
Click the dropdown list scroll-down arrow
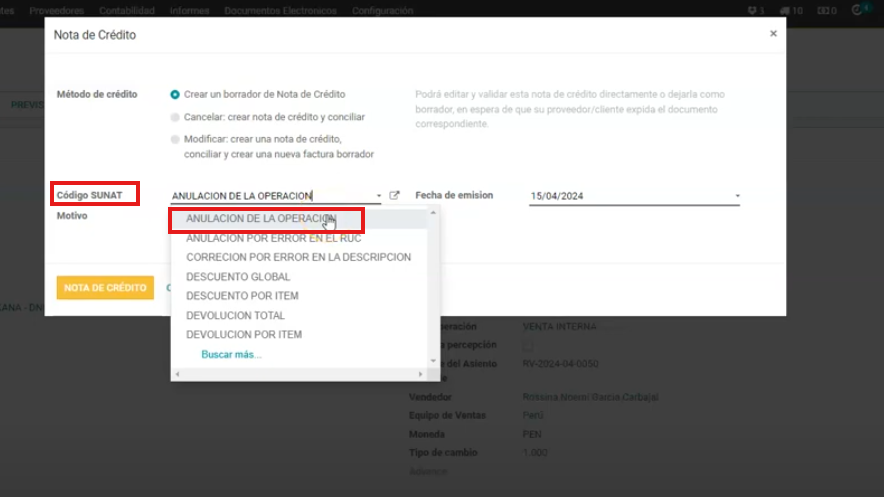(x=433, y=360)
